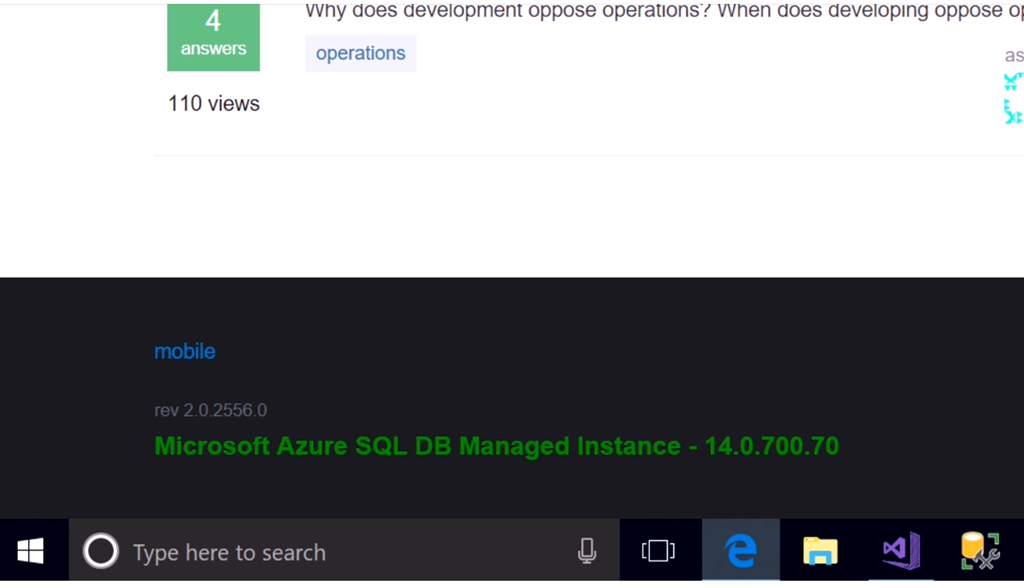Click the Cortana circle icon
Image resolution: width=1024 pixels, height=588 pixels.
[x=100, y=552]
